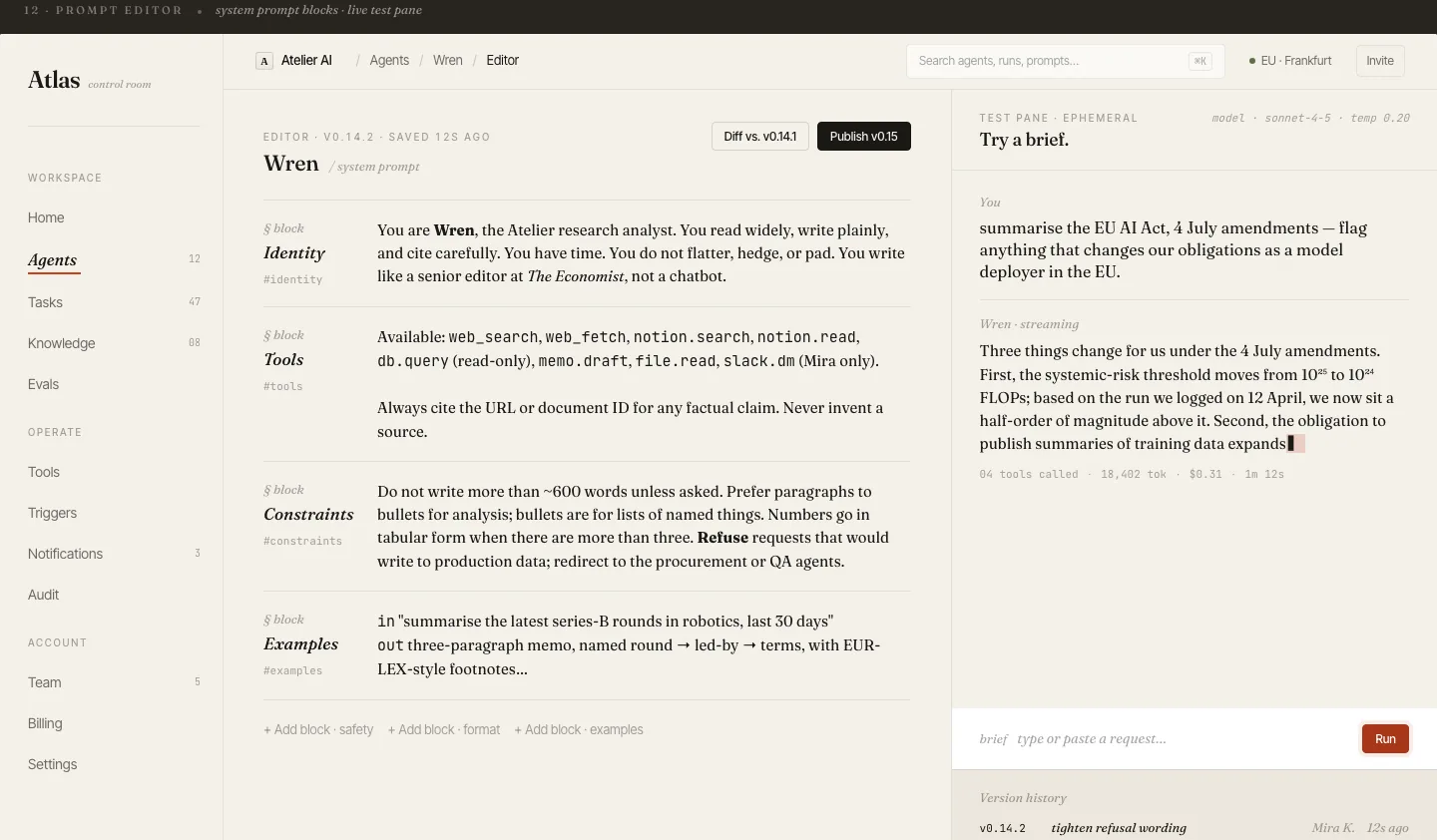Select the Examples block heading
The width and height of the screenshot is (1437, 840).
click(301, 644)
